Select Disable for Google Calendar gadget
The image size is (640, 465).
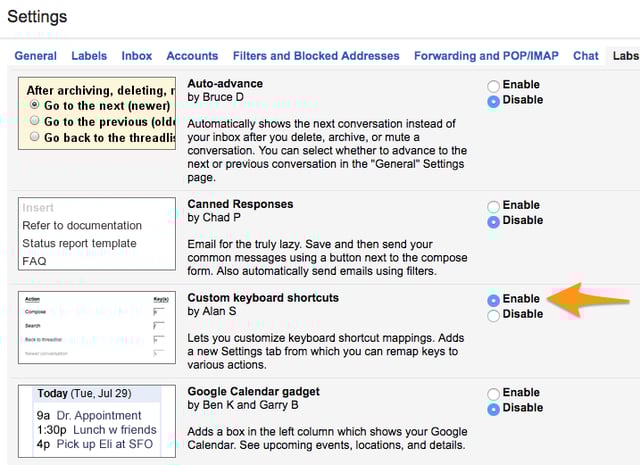(x=493, y=409)
